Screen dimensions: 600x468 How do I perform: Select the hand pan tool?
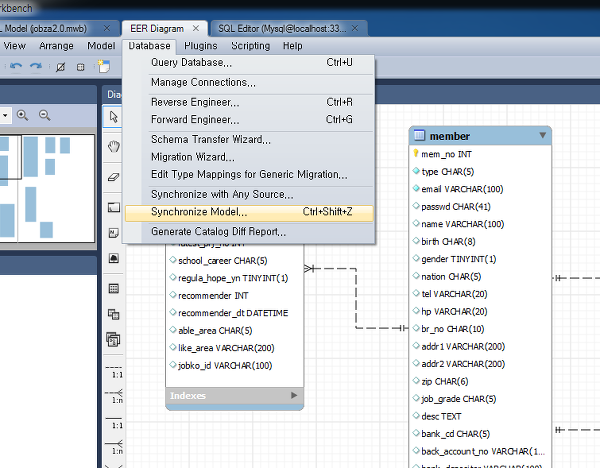click(114, 146)
